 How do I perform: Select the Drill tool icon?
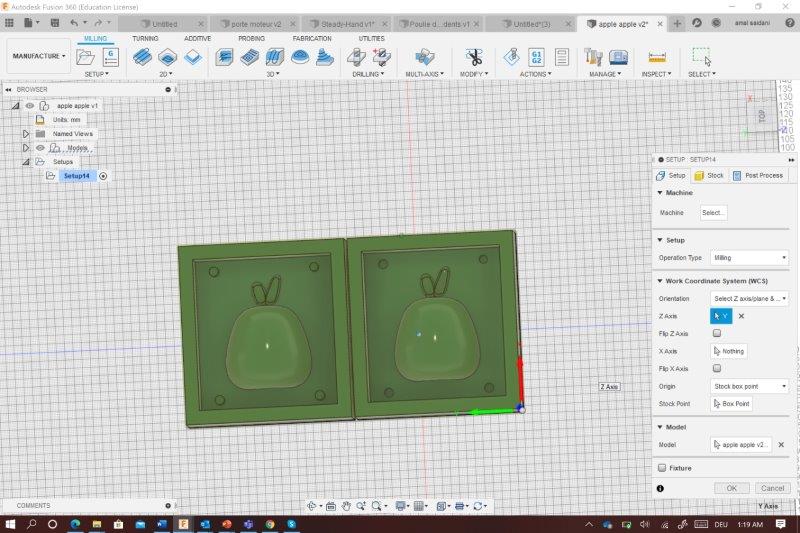357,57
